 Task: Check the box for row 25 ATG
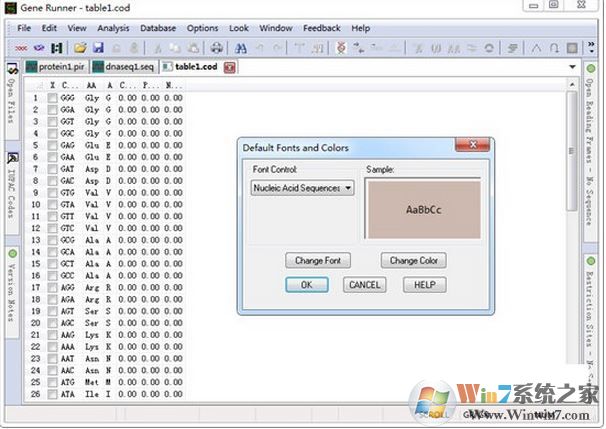pyautogui.click(x=52, y=383)
